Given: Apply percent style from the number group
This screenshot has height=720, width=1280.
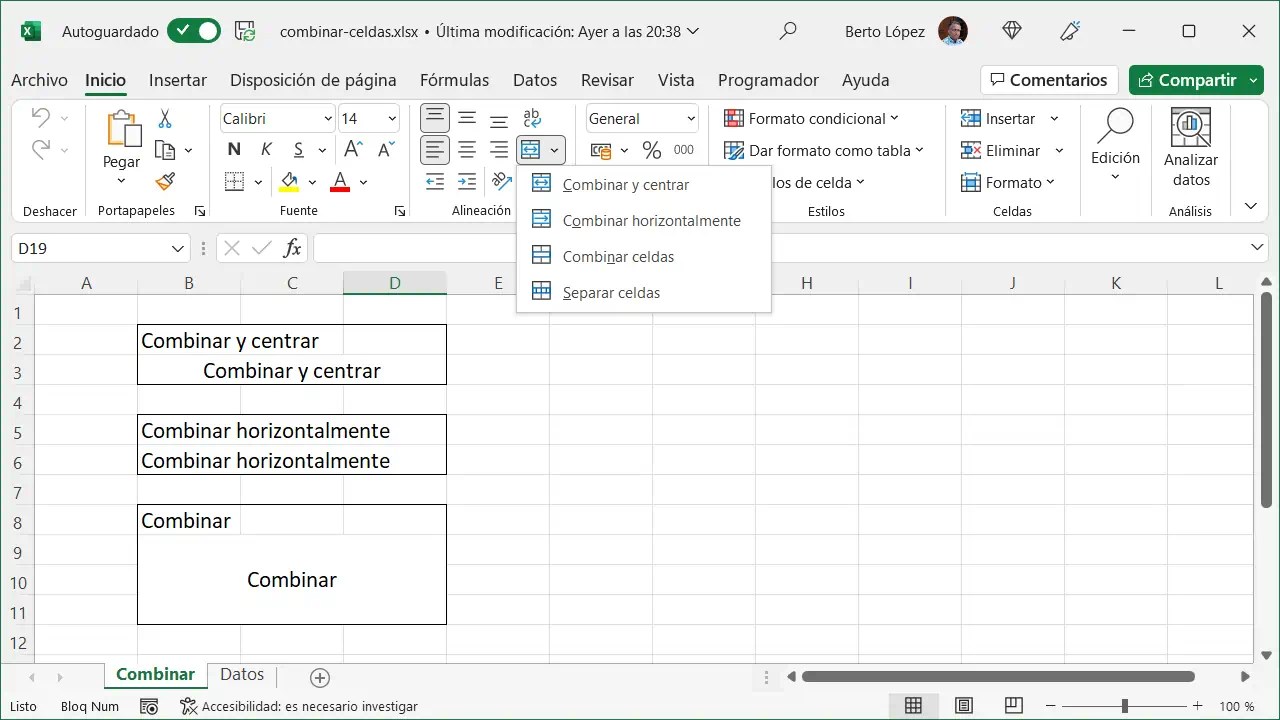Looking at the screenshot, I should coord(651,150).
